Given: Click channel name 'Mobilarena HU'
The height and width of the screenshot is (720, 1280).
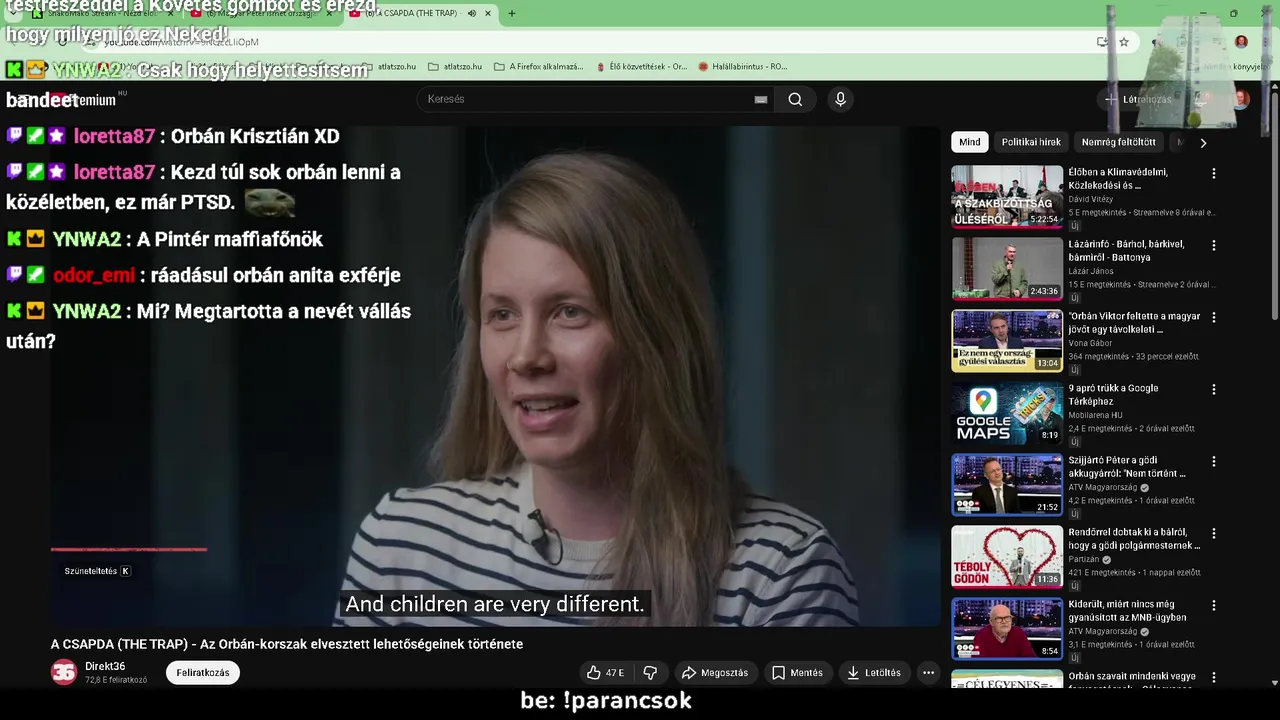Looking at the screenshot, I should coord(1095,415).
